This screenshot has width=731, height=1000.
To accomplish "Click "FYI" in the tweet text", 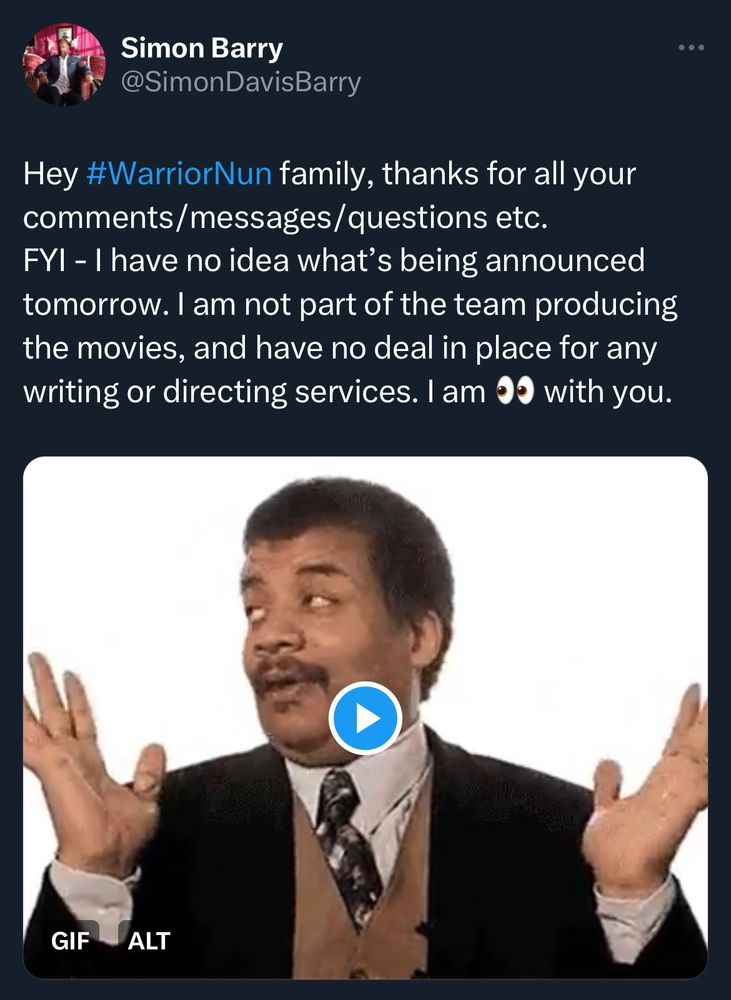I will pos(44,261).
